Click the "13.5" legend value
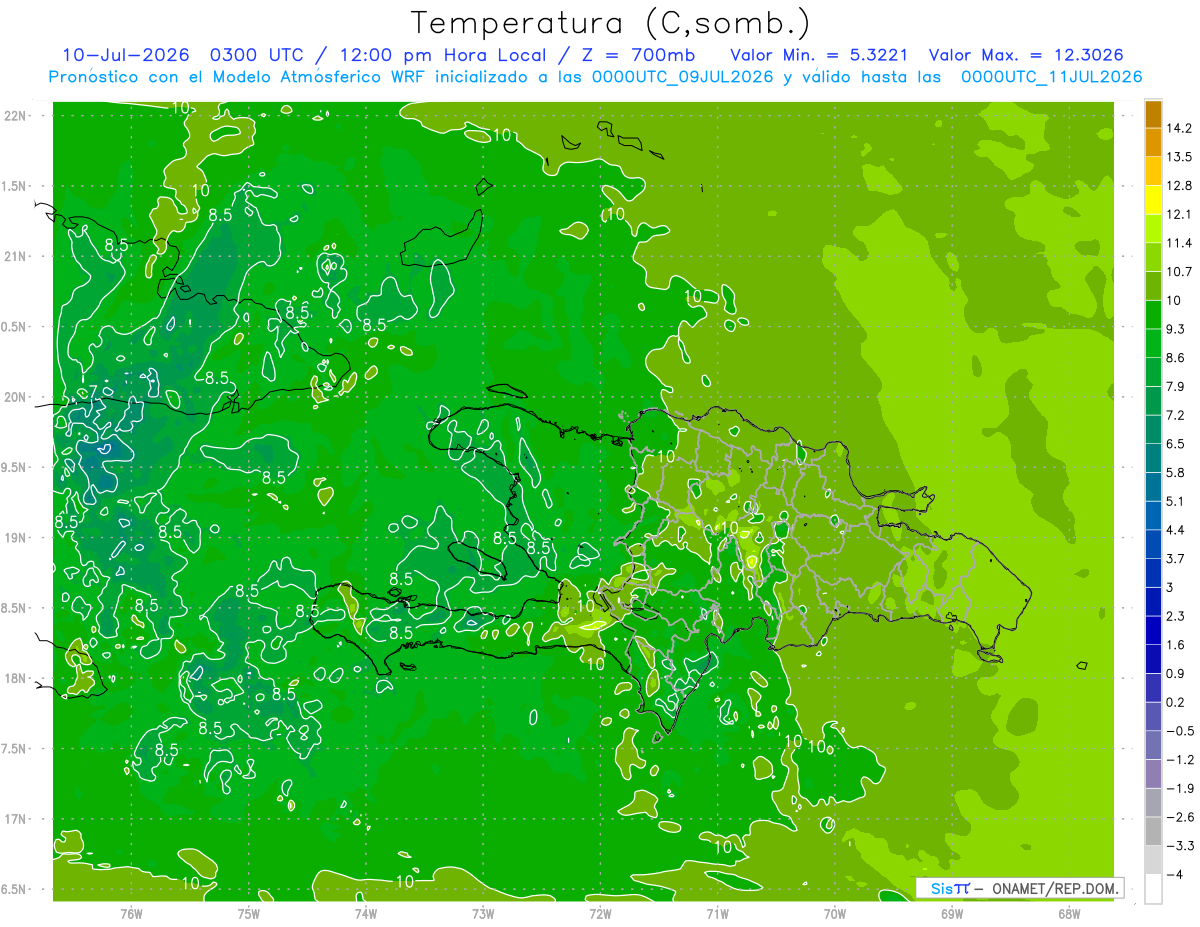Screen dimensions: 1200x927 point(1179,157)
